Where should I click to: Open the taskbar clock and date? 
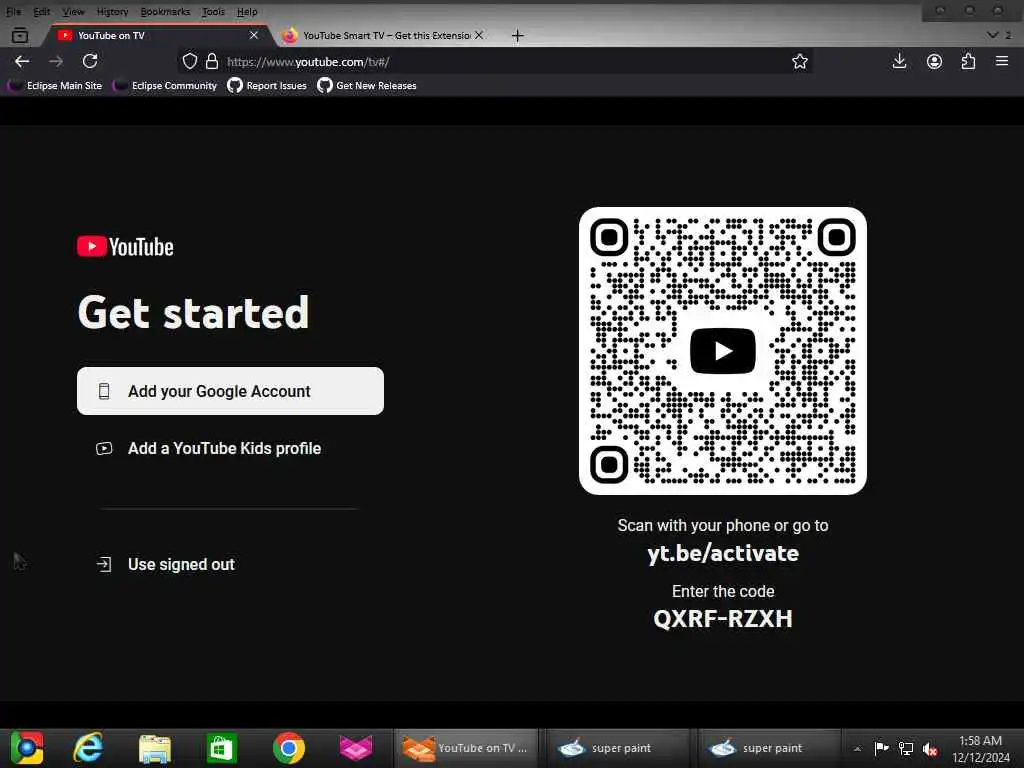pyautogui.click(x=980, y=749)
